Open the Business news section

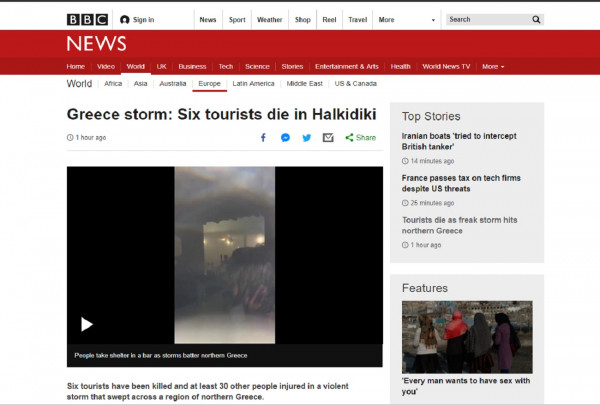192,66
